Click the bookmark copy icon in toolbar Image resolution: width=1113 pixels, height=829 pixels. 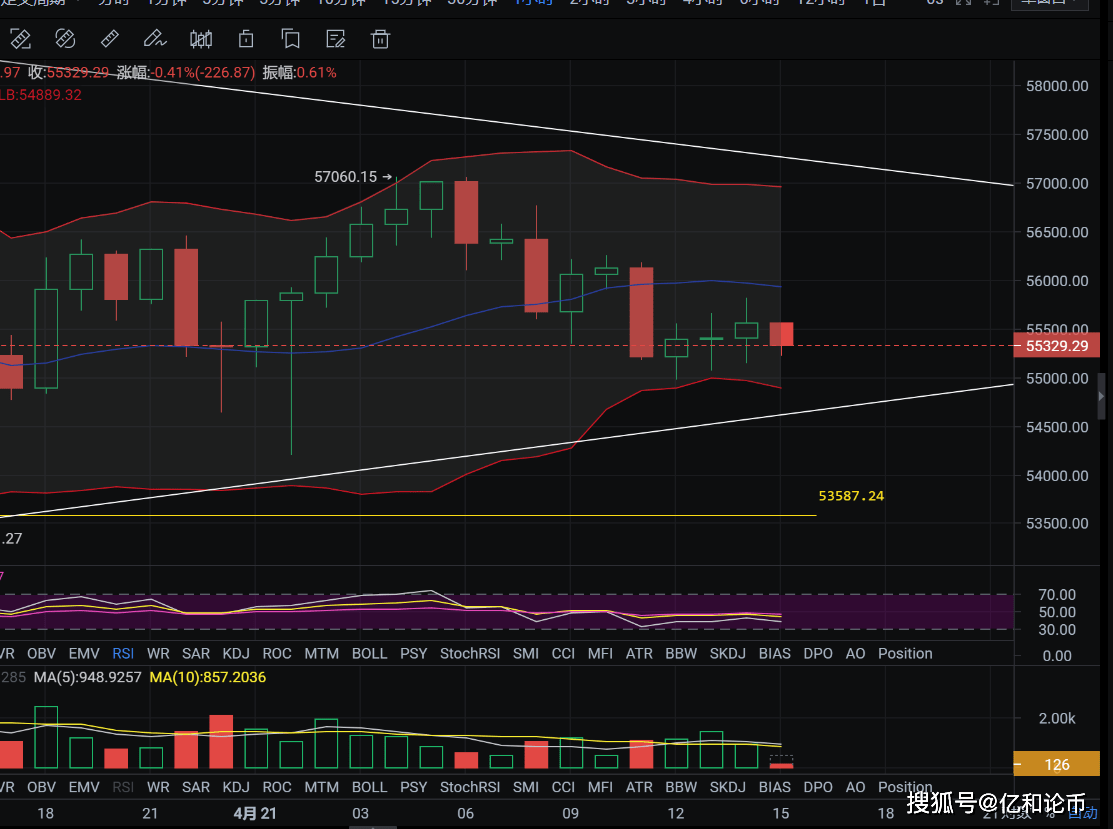[291, 40]
